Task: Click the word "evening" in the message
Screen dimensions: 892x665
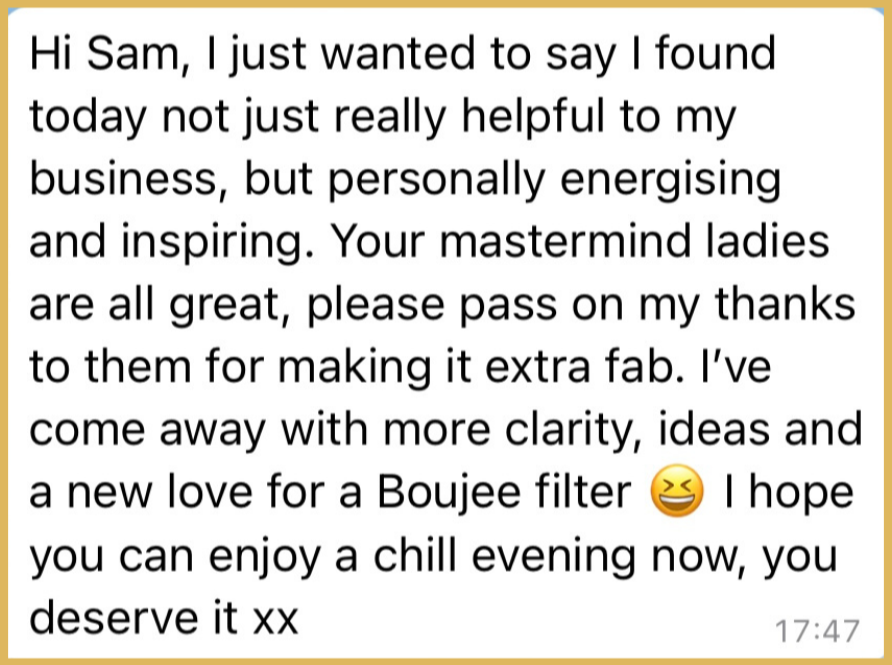Action: [554, 557]
